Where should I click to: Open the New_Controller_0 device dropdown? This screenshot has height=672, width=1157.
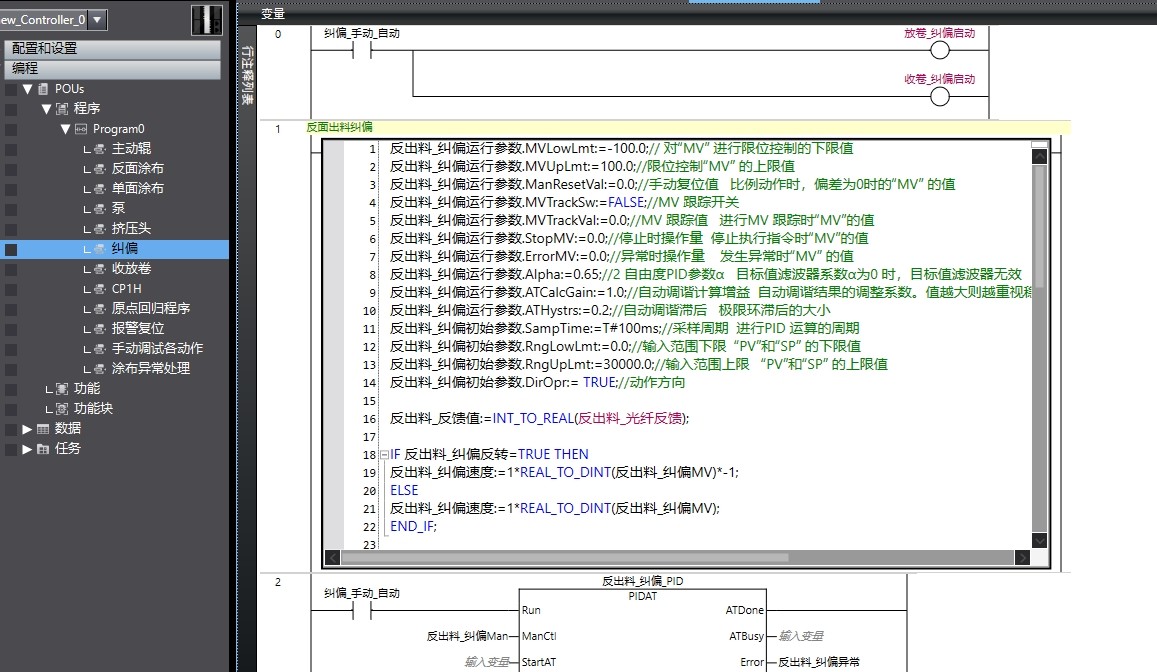click(97, 20)
